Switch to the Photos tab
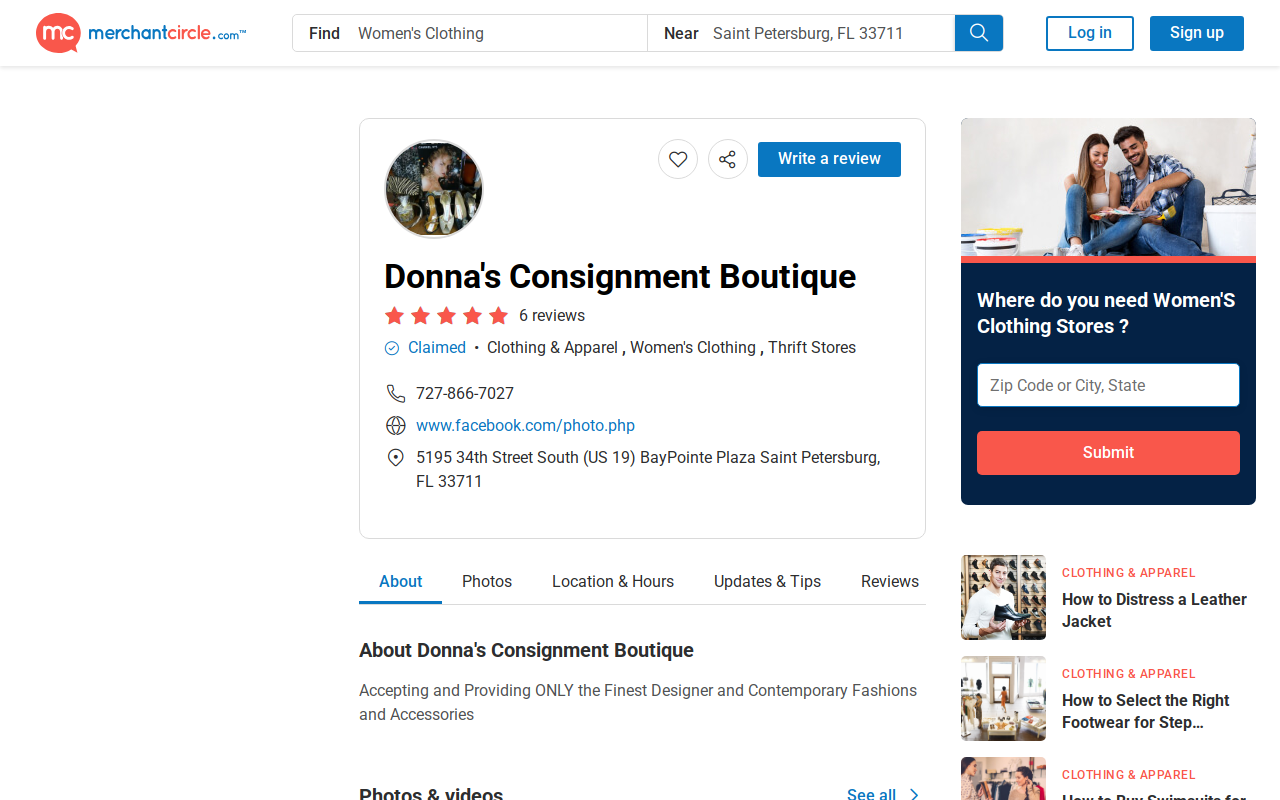Image resolution: width=1280 pixels, height=800 pixels. pos(487,581)
